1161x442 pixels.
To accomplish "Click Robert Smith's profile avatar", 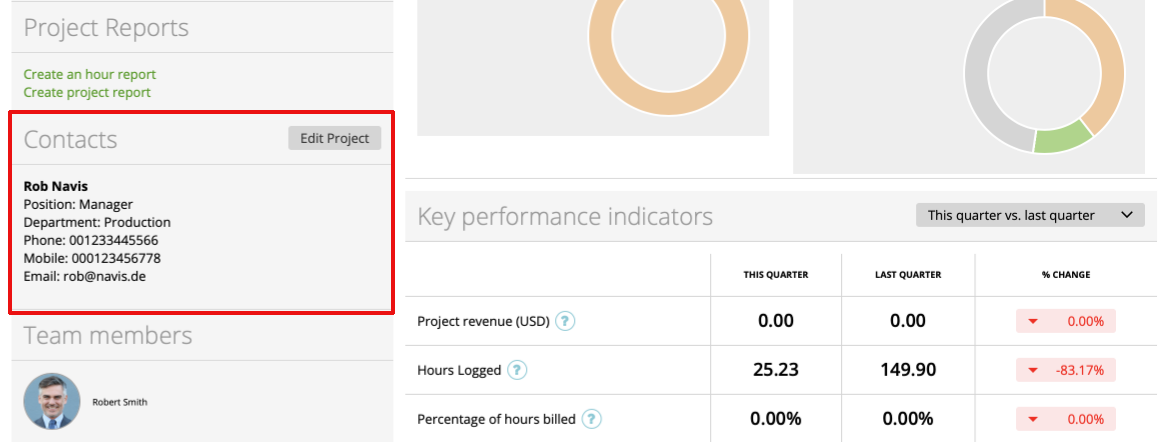I will coord(52,401).
